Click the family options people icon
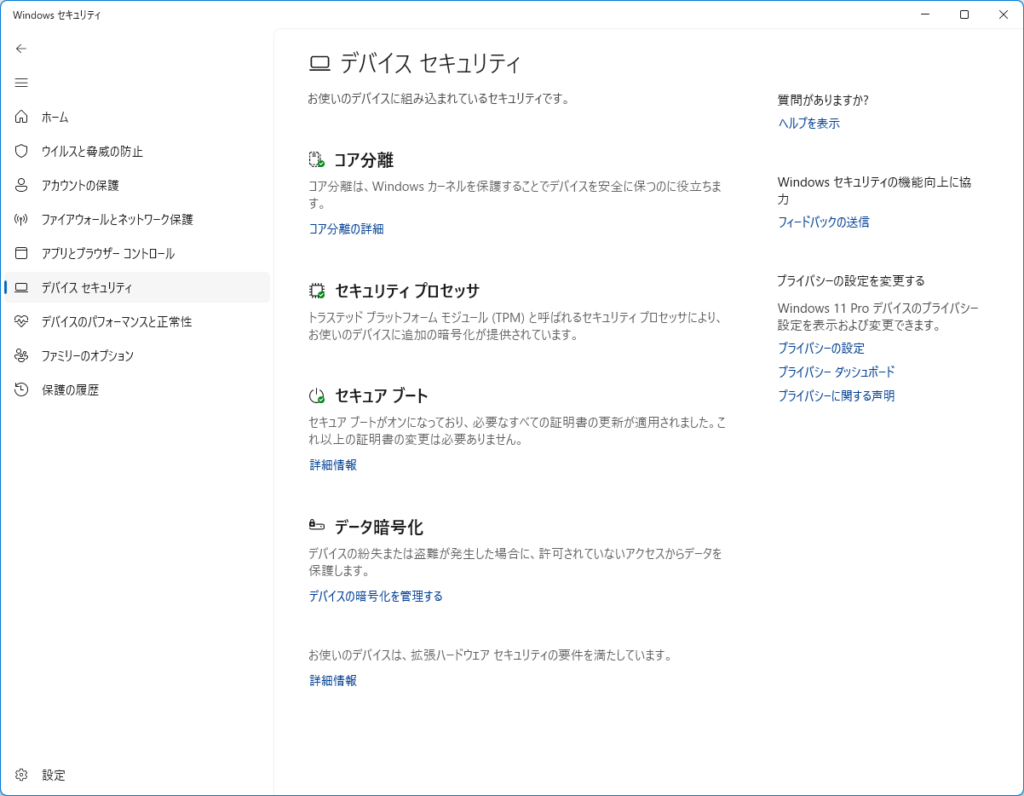The height and width of the screenshot is (796, 1024). pos(21,355)
